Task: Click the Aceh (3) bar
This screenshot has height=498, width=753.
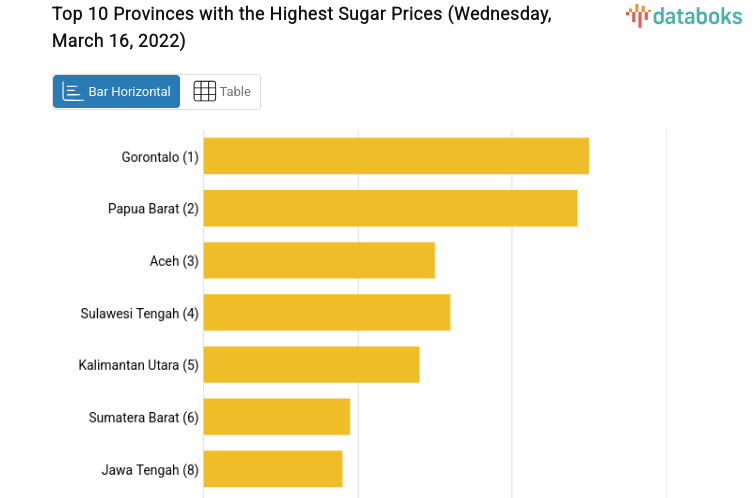Action: (319, 260)
